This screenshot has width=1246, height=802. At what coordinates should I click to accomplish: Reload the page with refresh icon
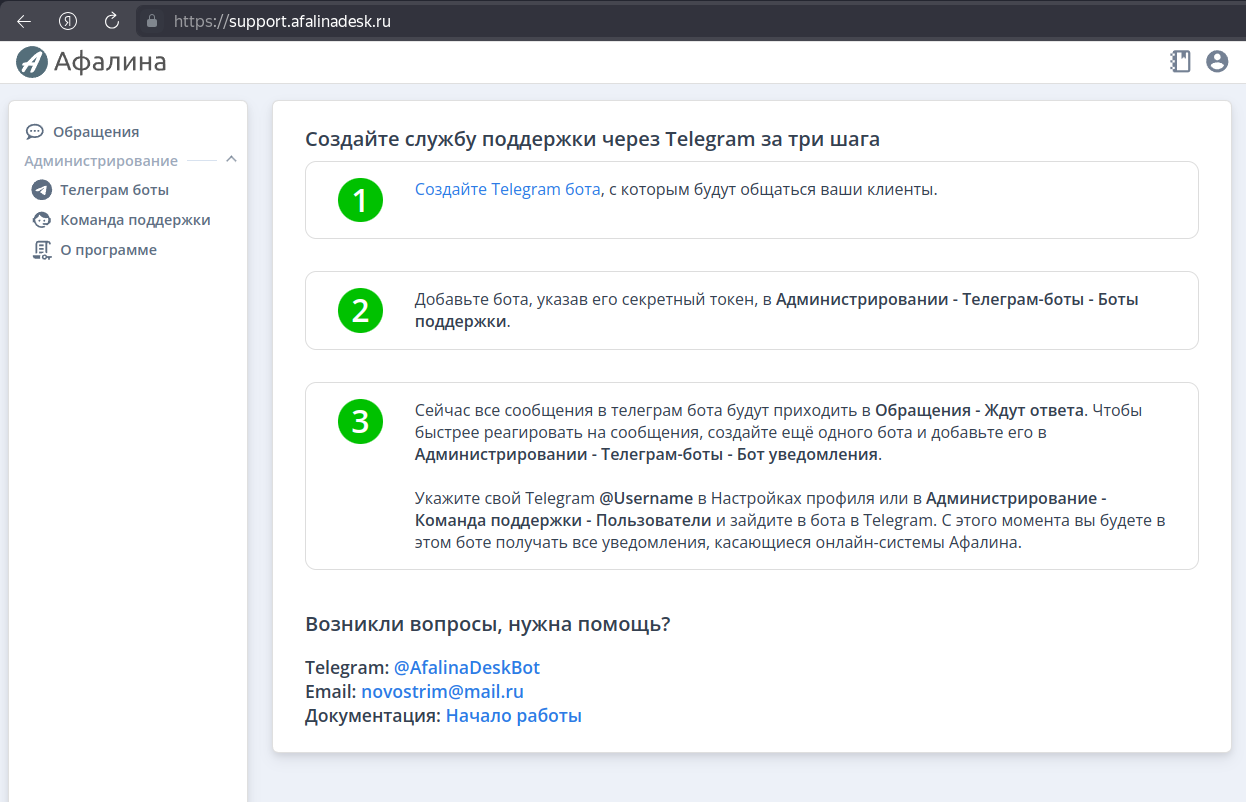[112, 20]
